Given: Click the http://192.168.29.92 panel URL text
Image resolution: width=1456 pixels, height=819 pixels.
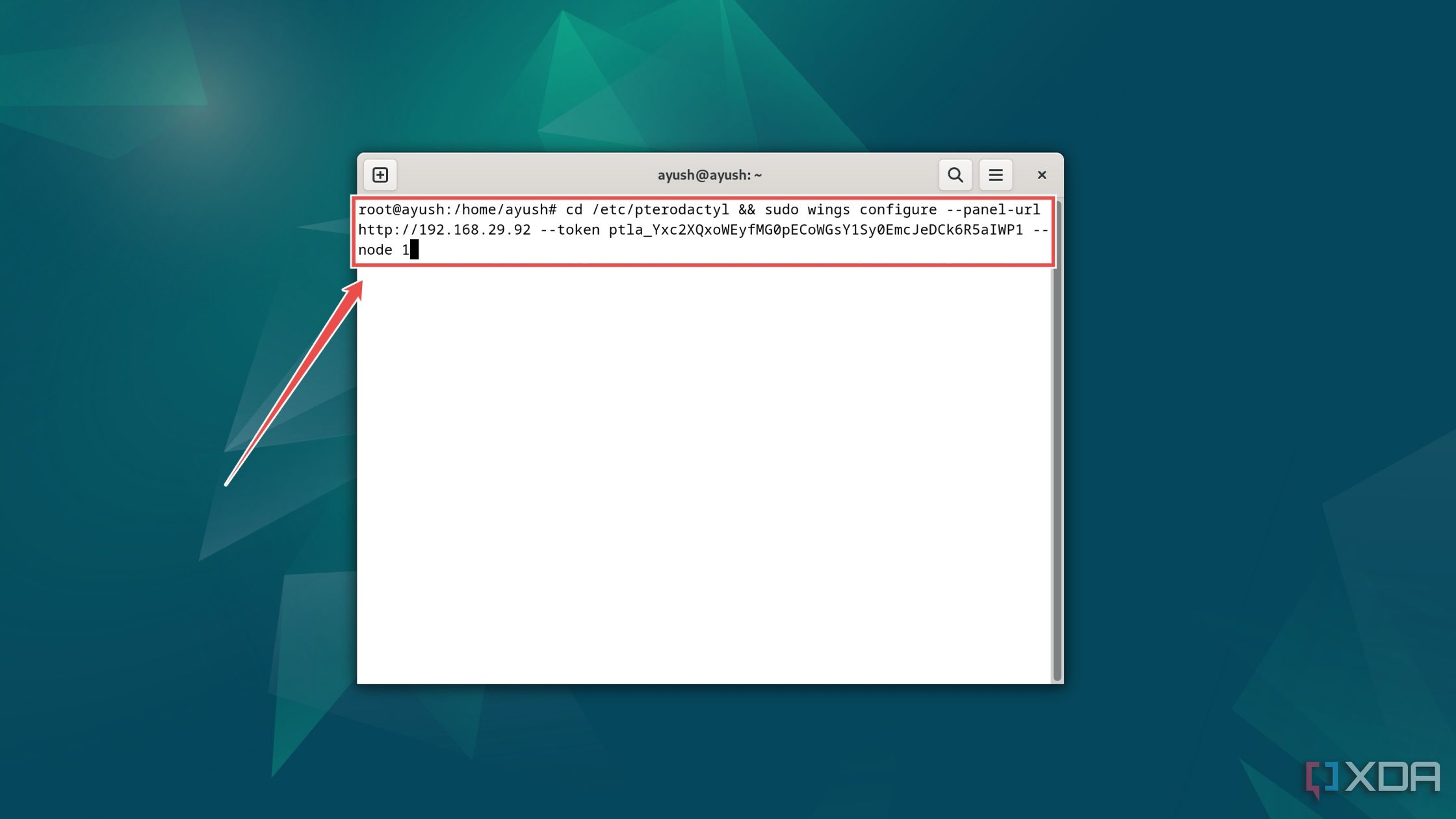Looking at the screenshot, I should (444, 230).
